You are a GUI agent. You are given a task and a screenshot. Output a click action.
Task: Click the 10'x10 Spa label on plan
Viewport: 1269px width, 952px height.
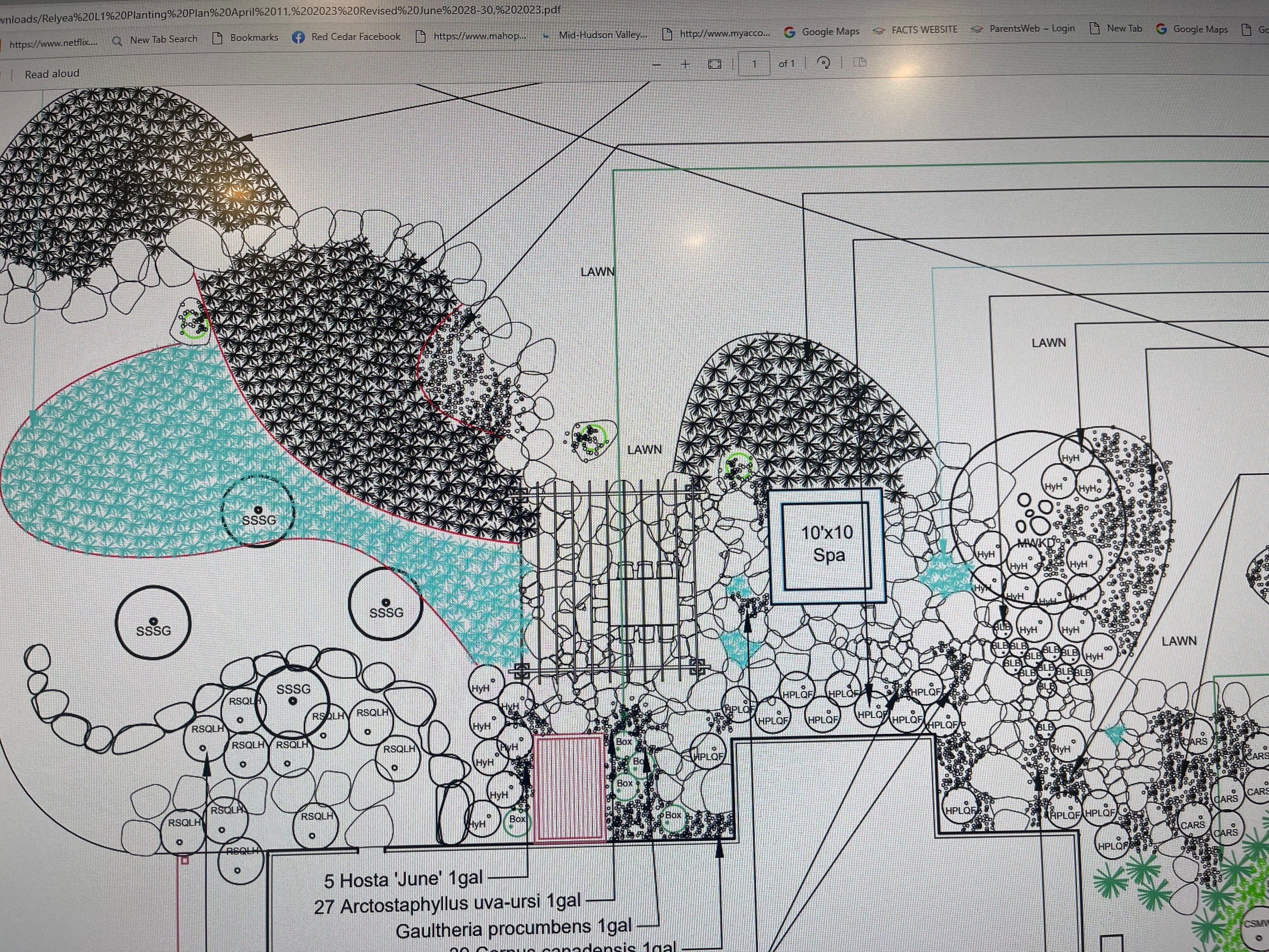(827, 543)
